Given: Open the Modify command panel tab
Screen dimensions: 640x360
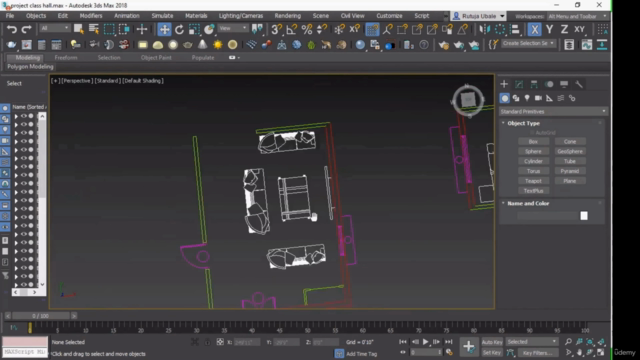Looking at the screenshot, I should tap(519, 84).
